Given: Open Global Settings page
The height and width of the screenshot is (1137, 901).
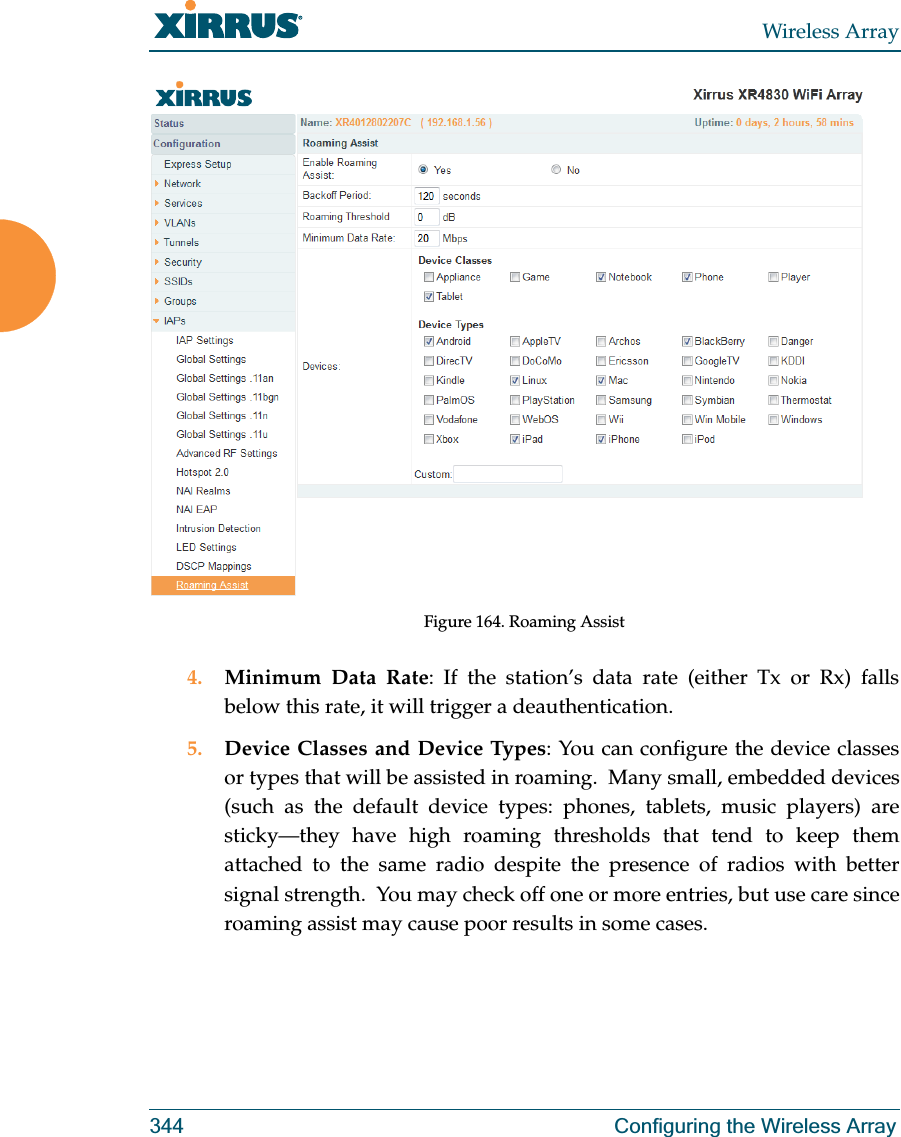Looking at the screenshot, I should coord(211,359).
